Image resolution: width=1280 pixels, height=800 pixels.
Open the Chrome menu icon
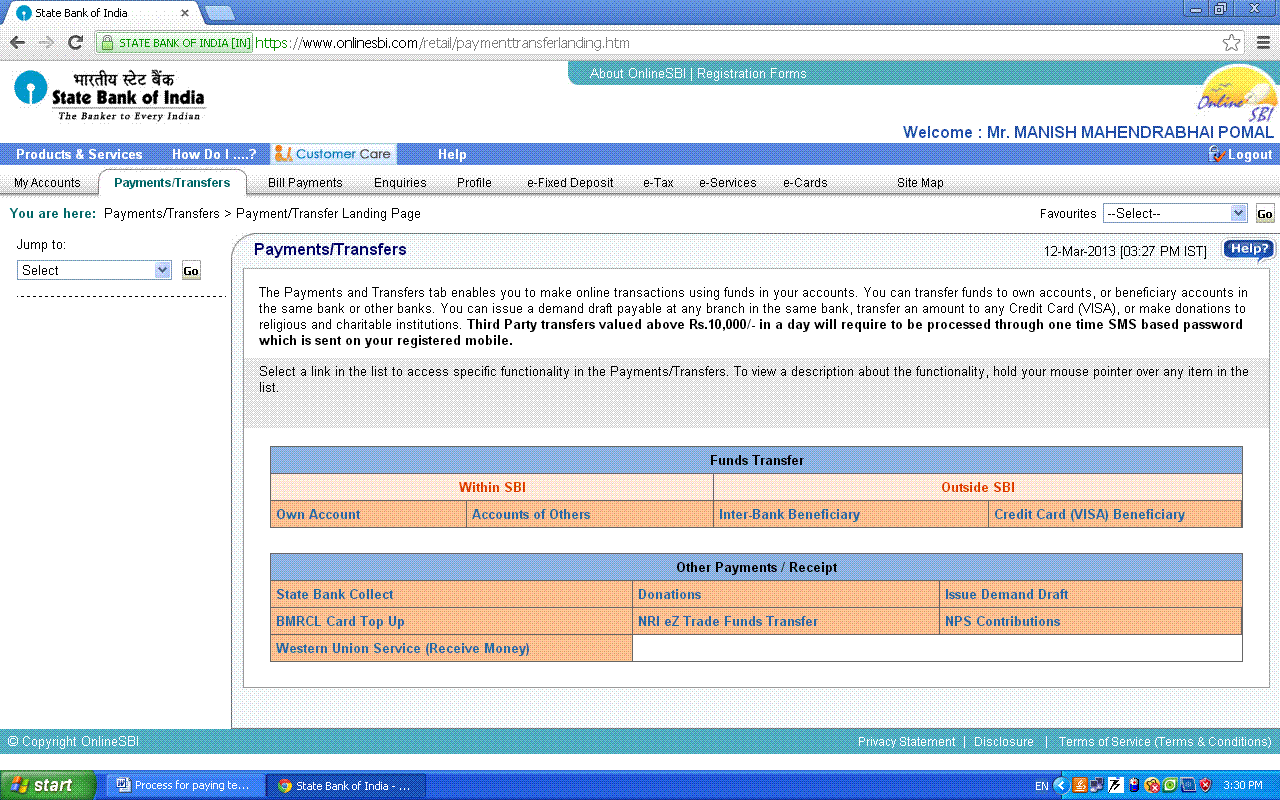pos(1263,43)
